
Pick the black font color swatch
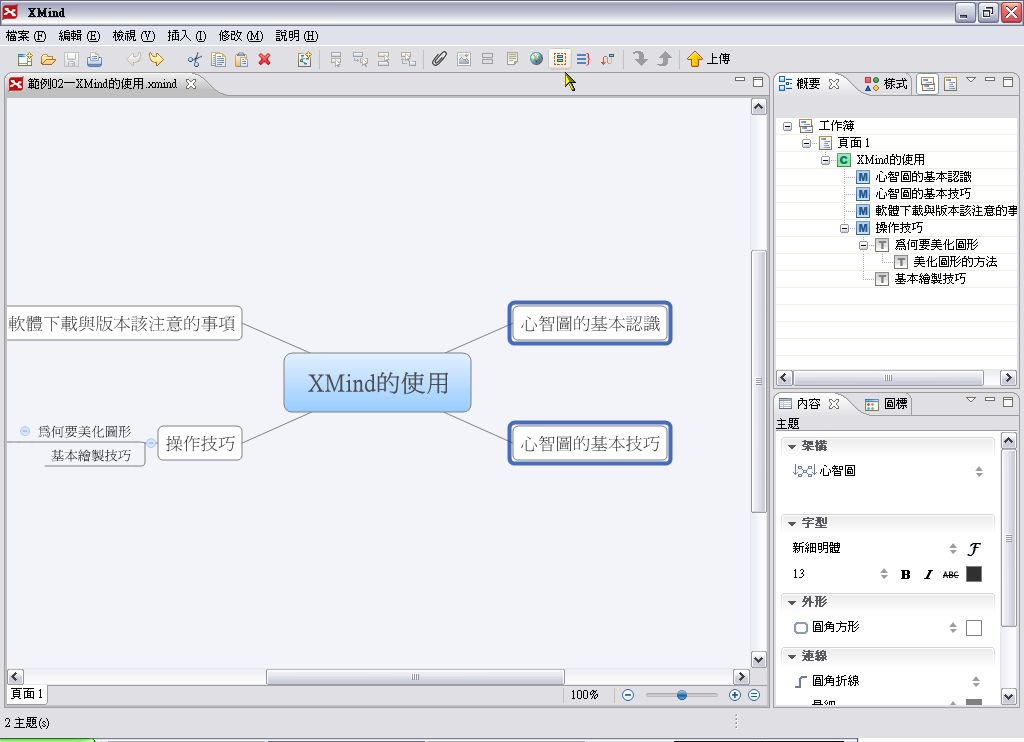(x=974, y=574)
